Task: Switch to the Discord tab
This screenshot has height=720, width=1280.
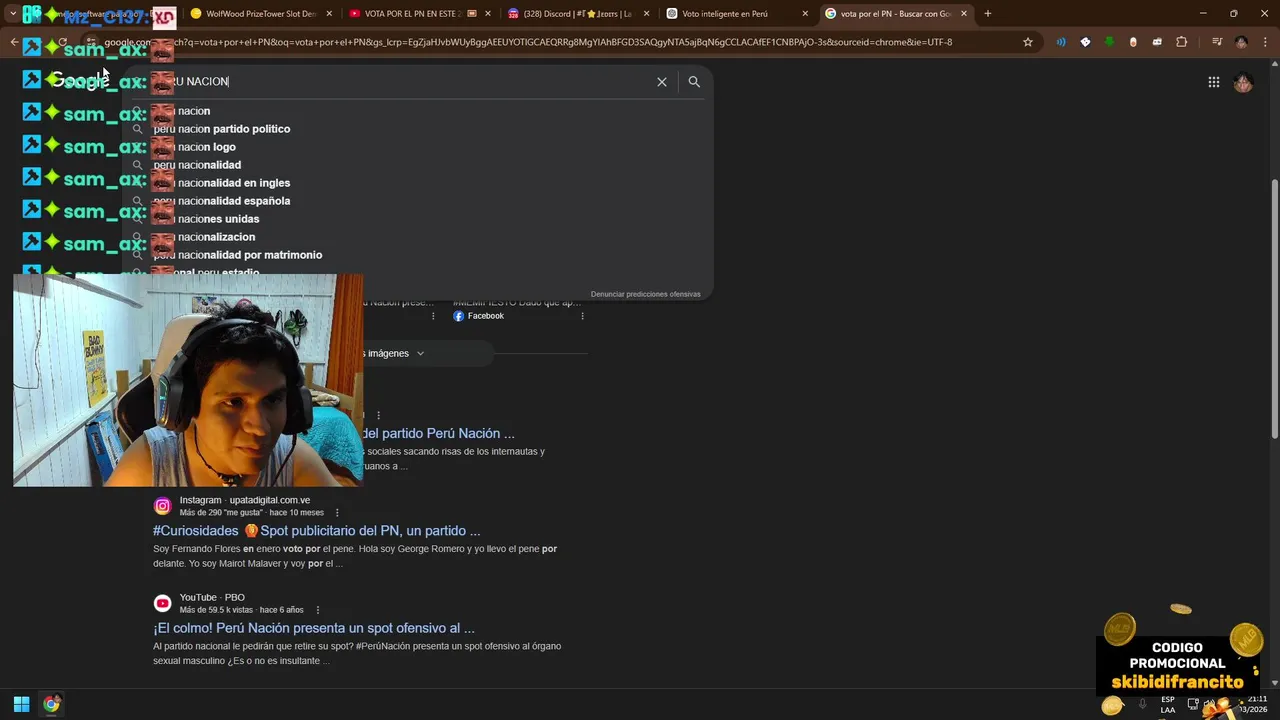Action: pos(578,14)
